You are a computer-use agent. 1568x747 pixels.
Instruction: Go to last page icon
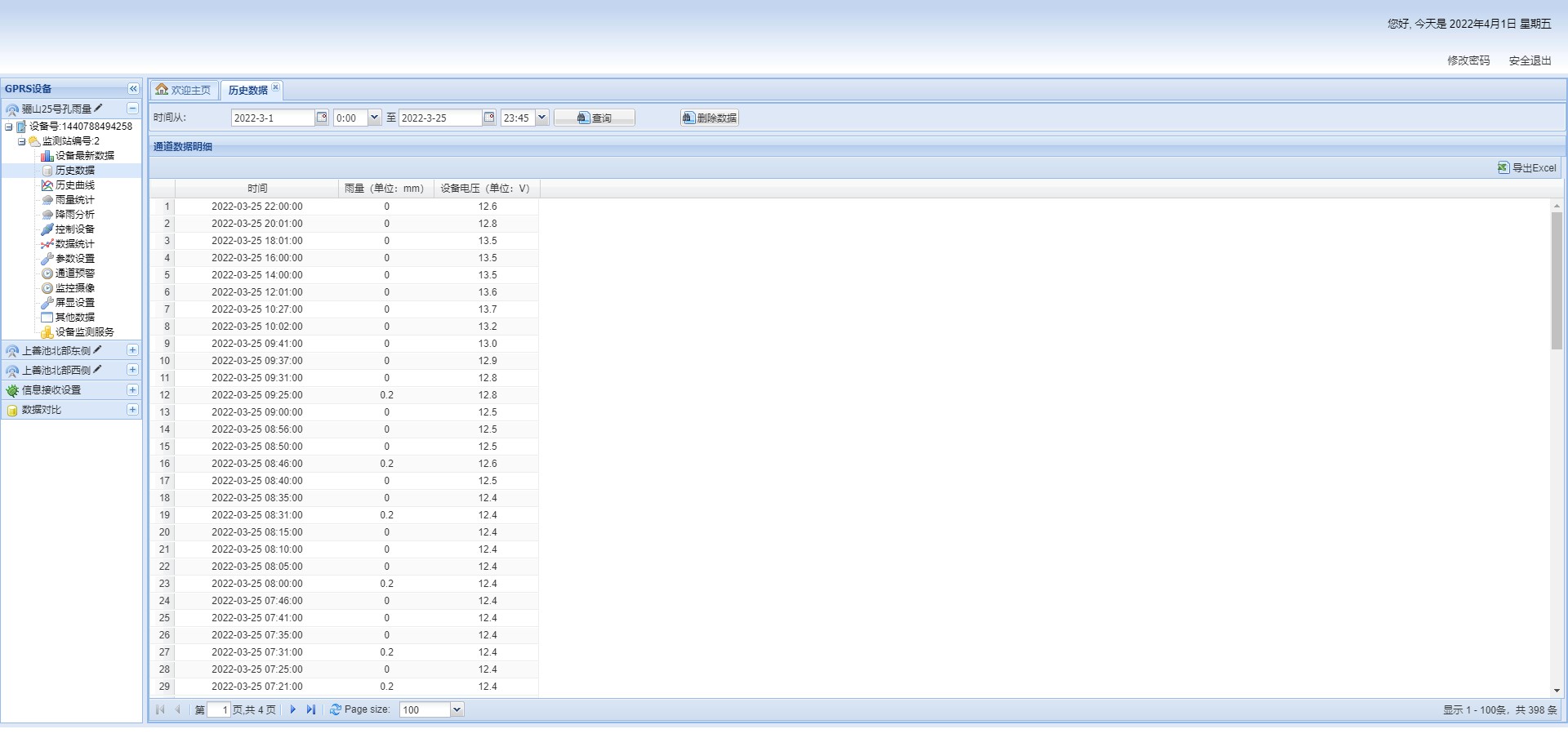tap(310, 710)
